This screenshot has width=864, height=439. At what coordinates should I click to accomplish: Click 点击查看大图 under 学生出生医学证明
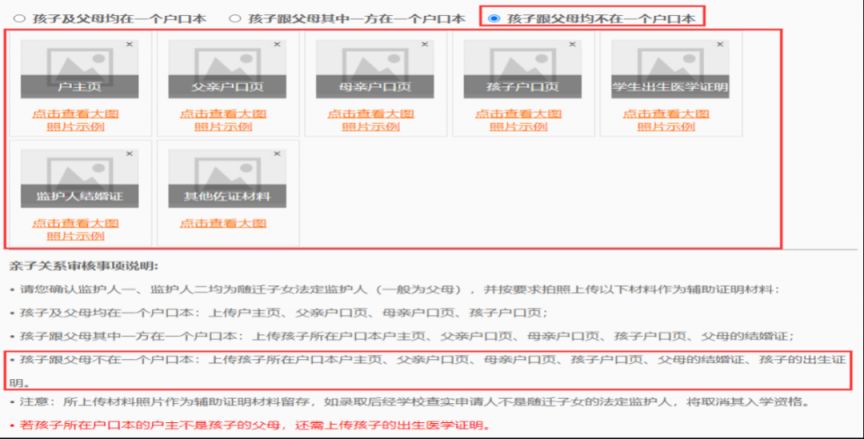point(666,114)
